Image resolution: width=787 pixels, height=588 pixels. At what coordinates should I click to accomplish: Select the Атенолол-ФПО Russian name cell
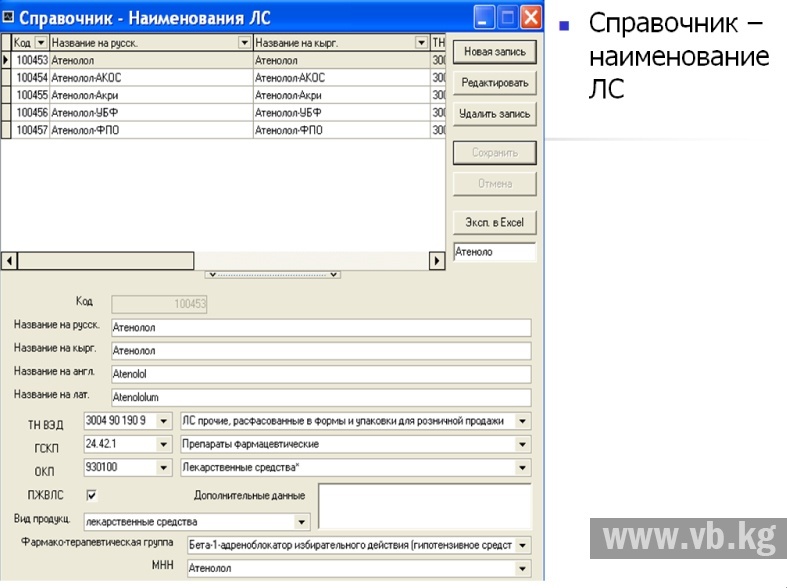coord(151,130)
